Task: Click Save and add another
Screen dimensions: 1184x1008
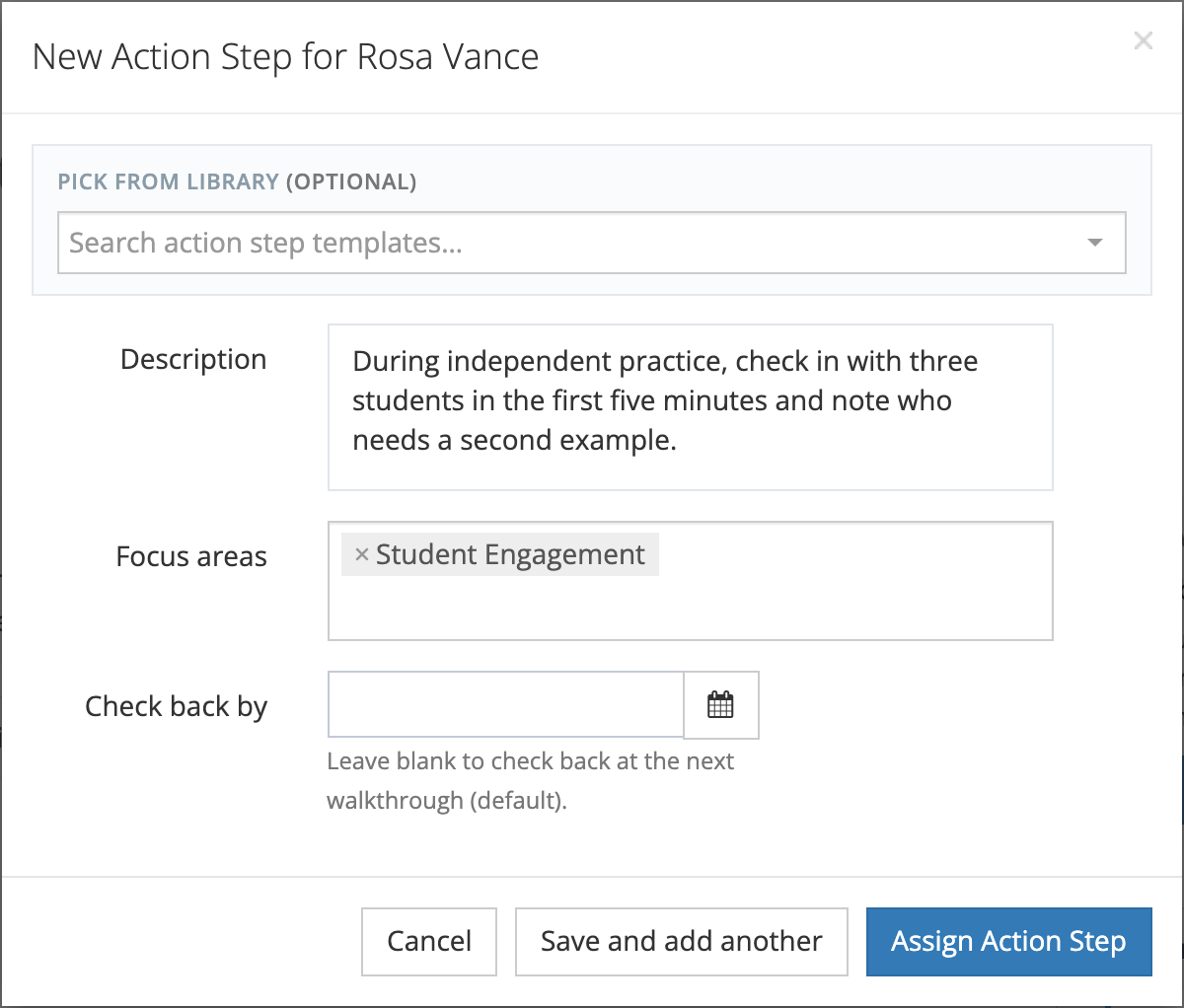Action: click(682, 942)
